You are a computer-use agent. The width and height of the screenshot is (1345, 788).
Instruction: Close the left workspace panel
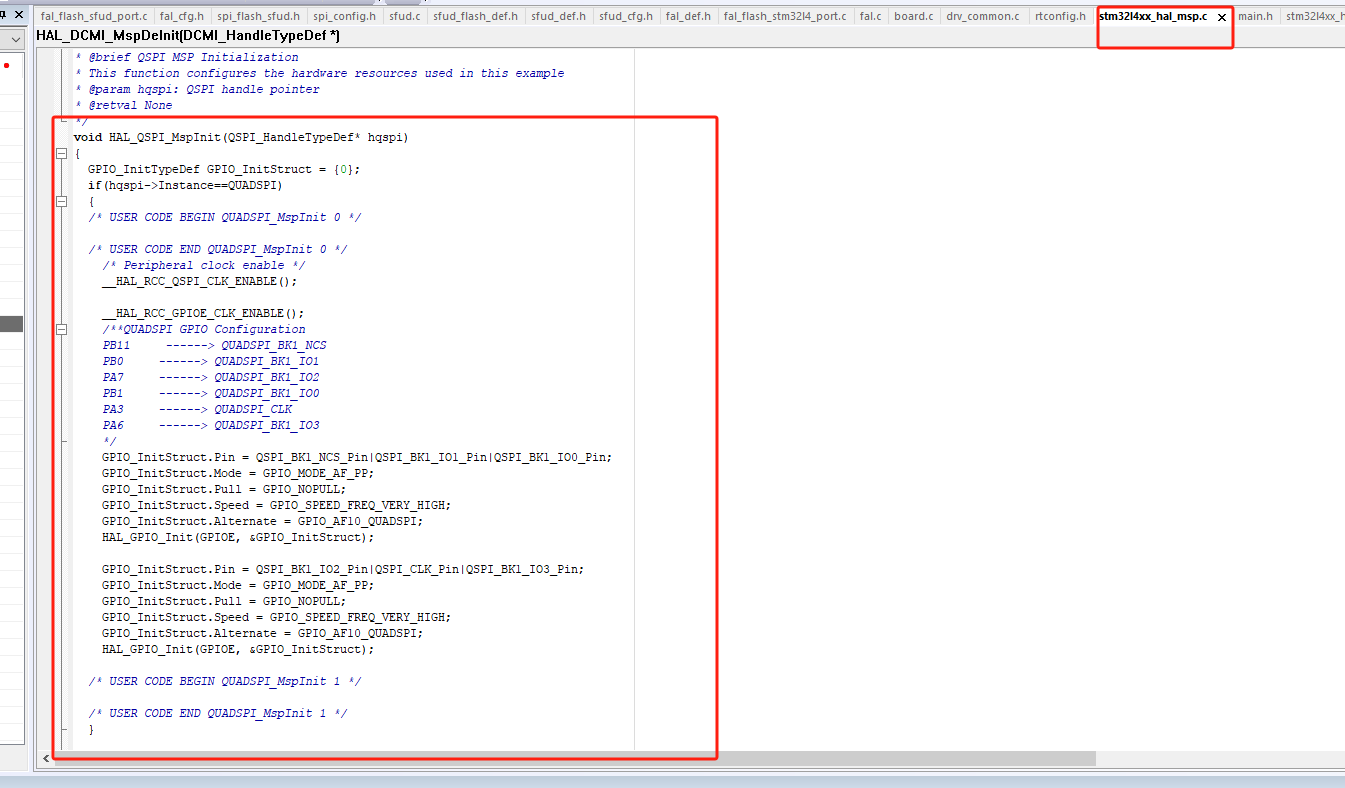pyautogui.click(x=18, y=15)
